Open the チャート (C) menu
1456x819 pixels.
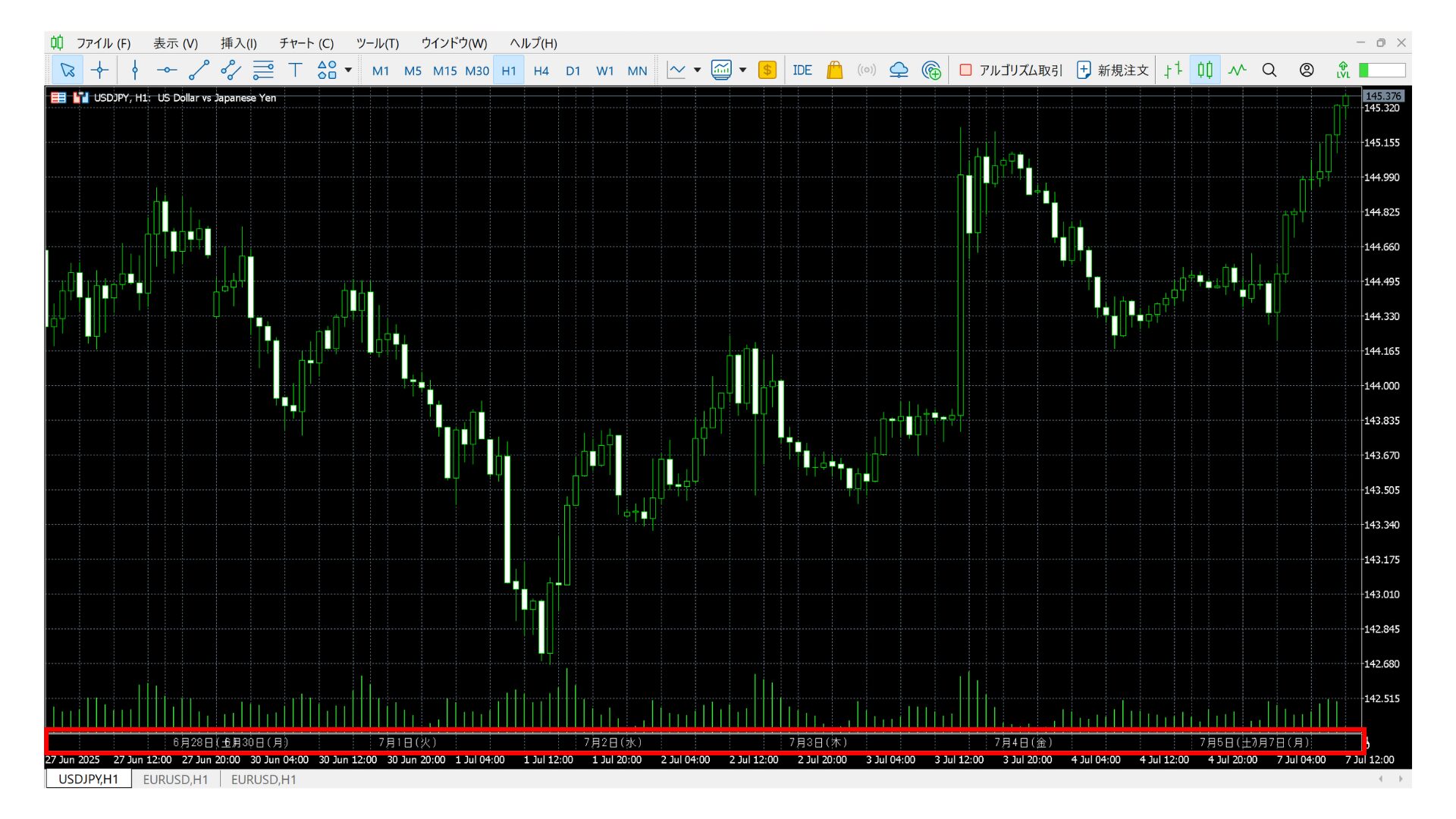click(x=306, y=43)
